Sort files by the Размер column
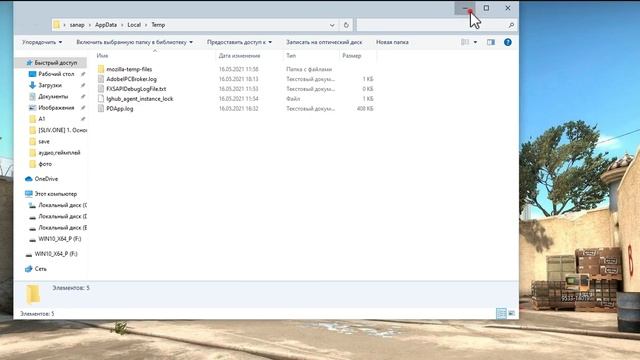This screenshot has width=640, height=360. 351,56
